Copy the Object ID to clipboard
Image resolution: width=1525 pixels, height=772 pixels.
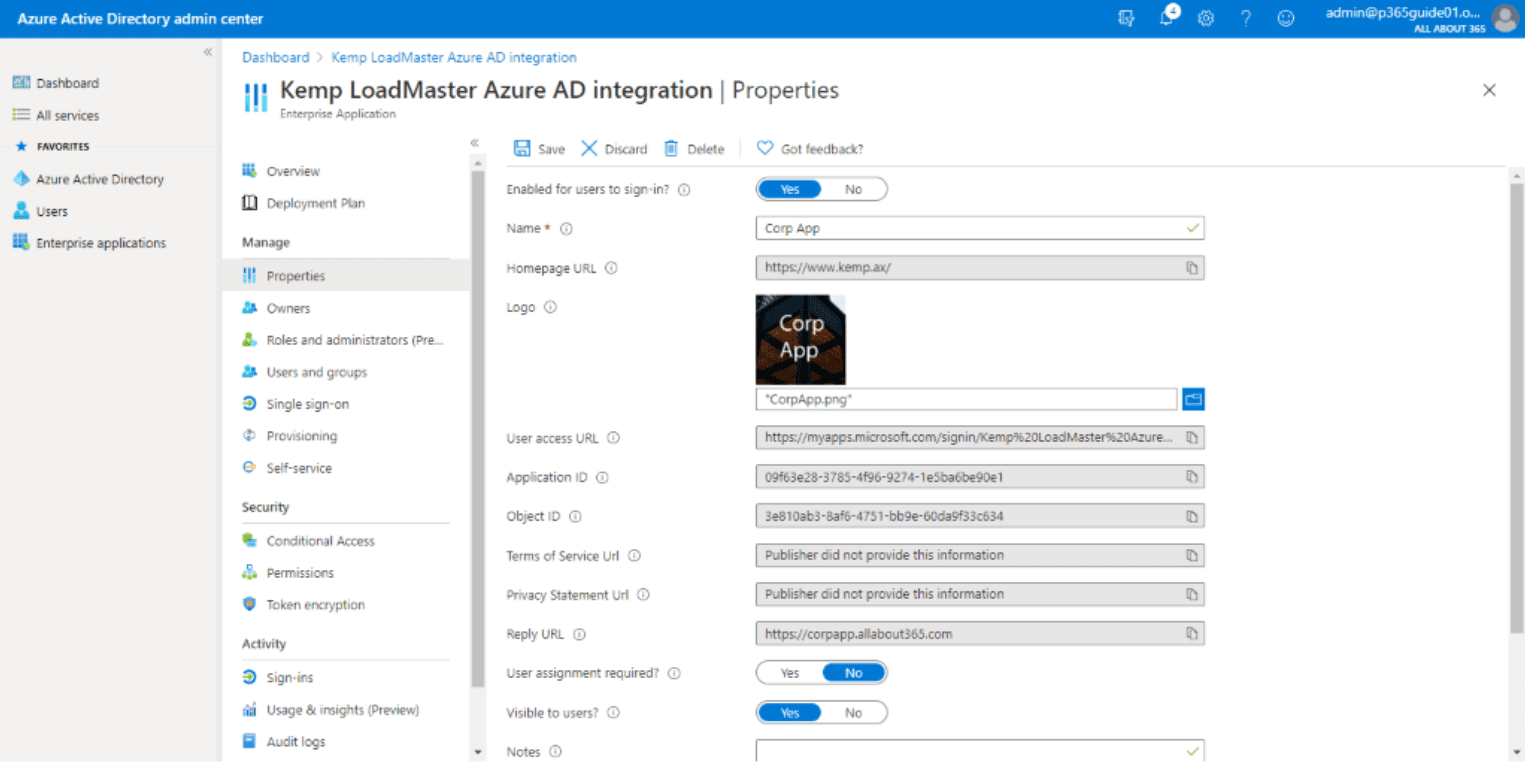coord(1192,516)
